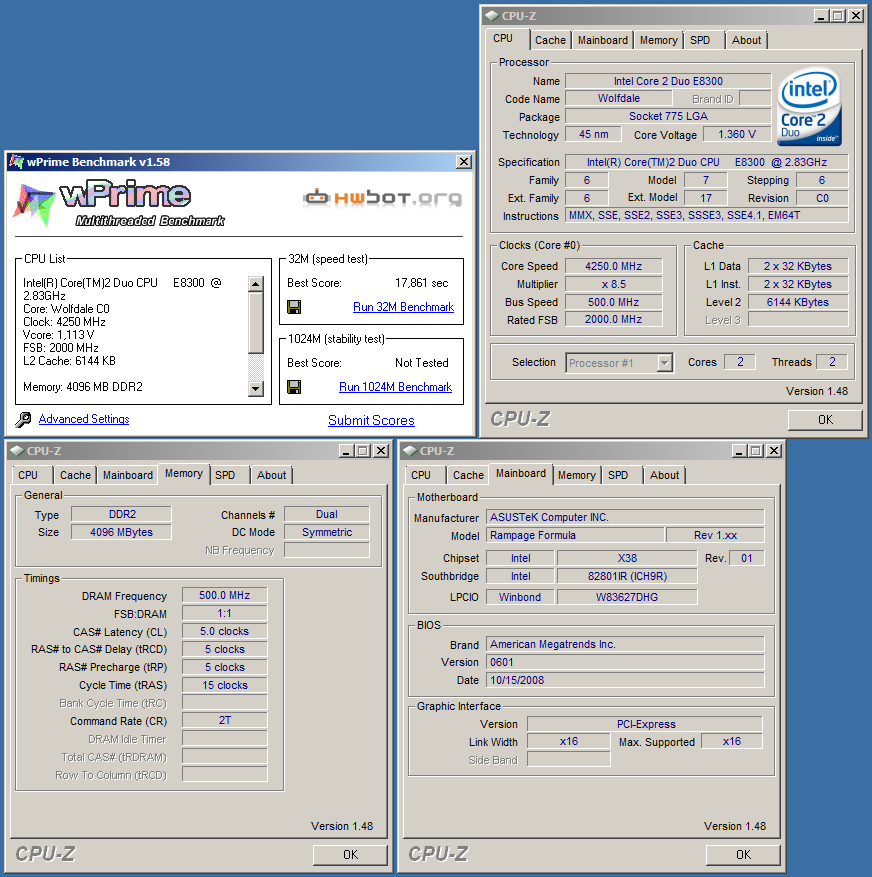Click the Submit Scores link
The image size is (872, 877).
[x=371, y=421]
